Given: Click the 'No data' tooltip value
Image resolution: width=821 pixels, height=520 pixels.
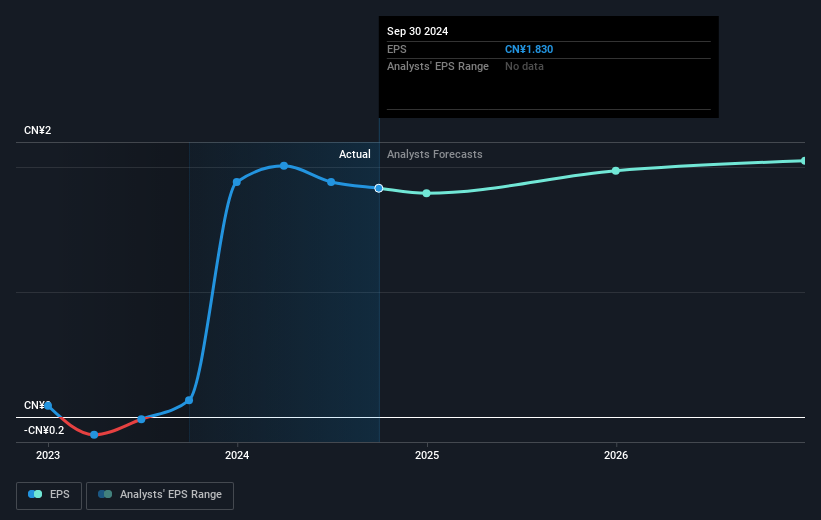Looking at the screenshot, I should click(x=524, y=67).
